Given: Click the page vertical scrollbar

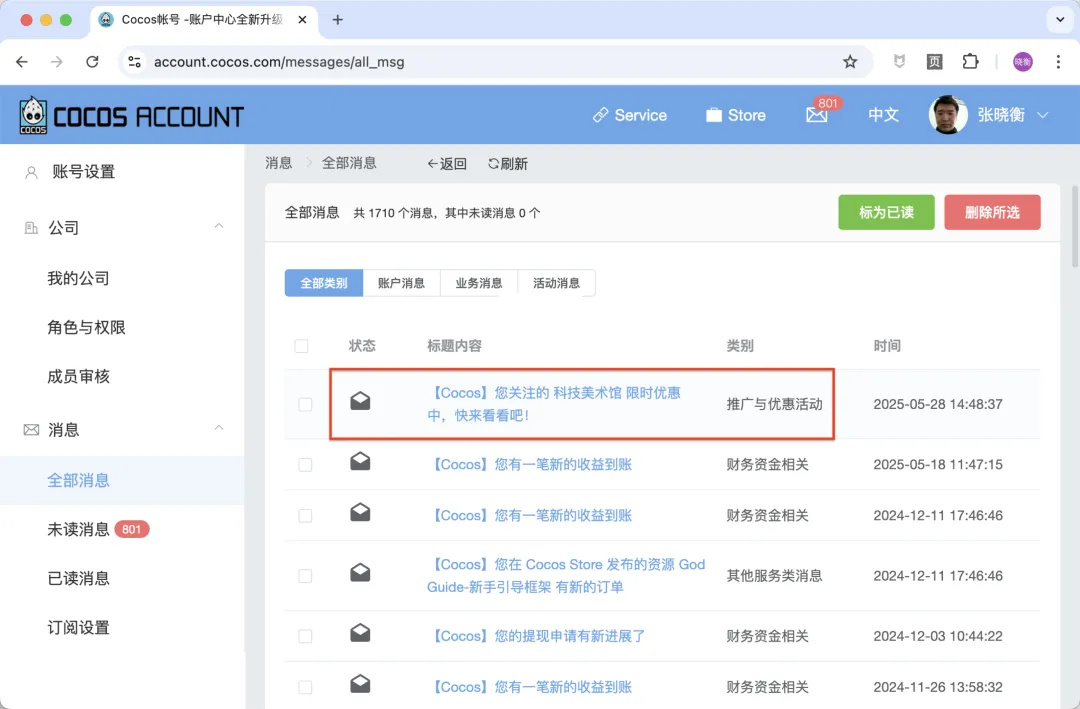Looking at the screenshot, I should (x=1074, y=227).
